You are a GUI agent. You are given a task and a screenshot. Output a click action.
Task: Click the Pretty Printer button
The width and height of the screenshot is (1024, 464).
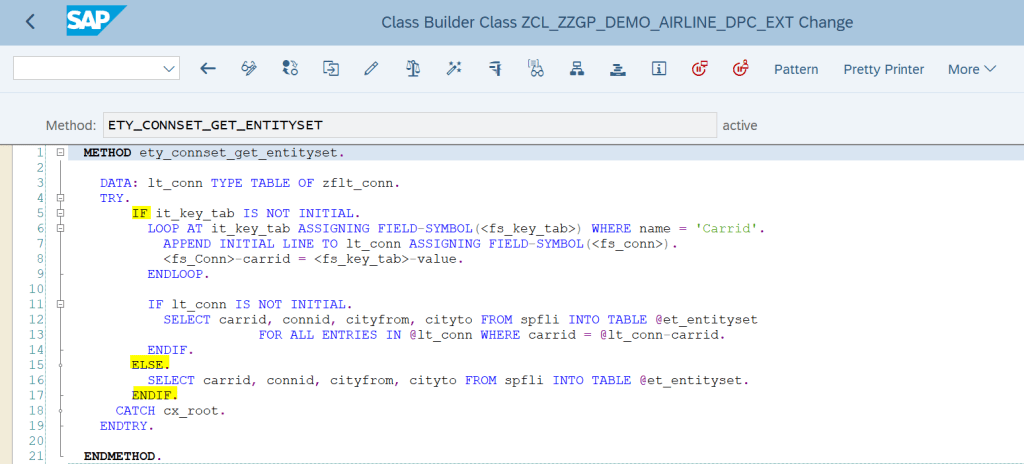884,69
